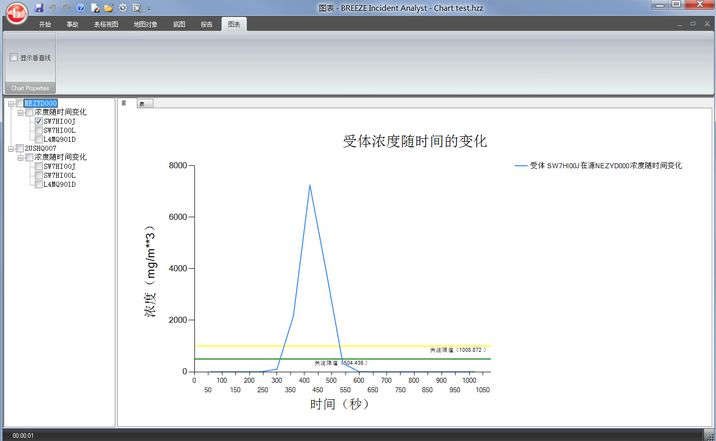Click the new document page icon
The width and height of the screenshot is (716, 441).
pos(95,8)
